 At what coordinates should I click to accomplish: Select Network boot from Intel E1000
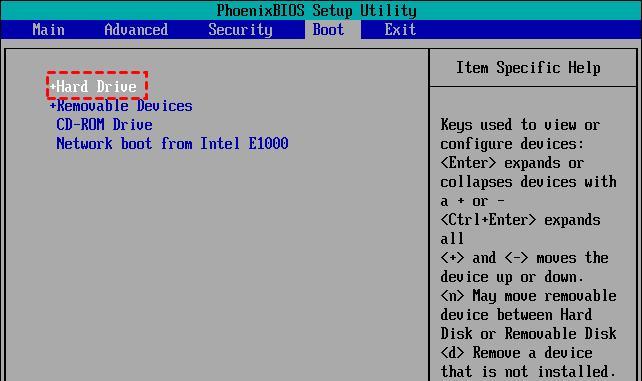tap(172, 143)
